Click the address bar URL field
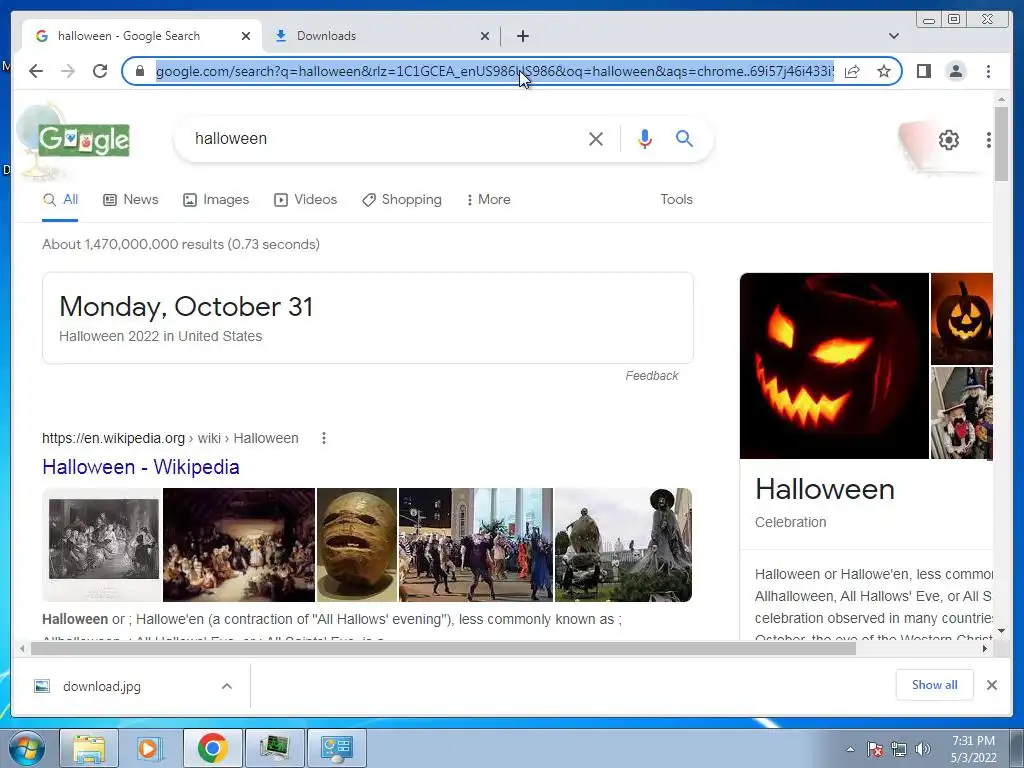This screenshot has width=1024, height=768. coord(494,71)
